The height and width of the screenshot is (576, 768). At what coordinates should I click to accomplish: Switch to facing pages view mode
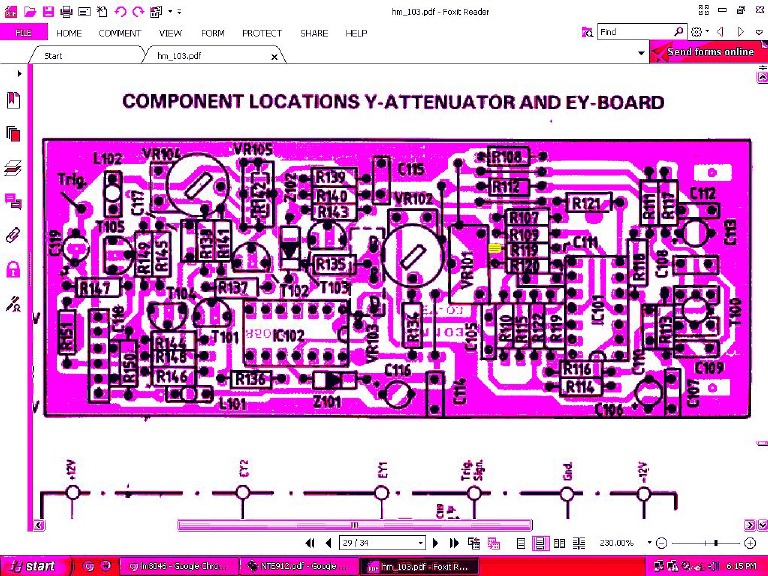click(x=559, y=543)
